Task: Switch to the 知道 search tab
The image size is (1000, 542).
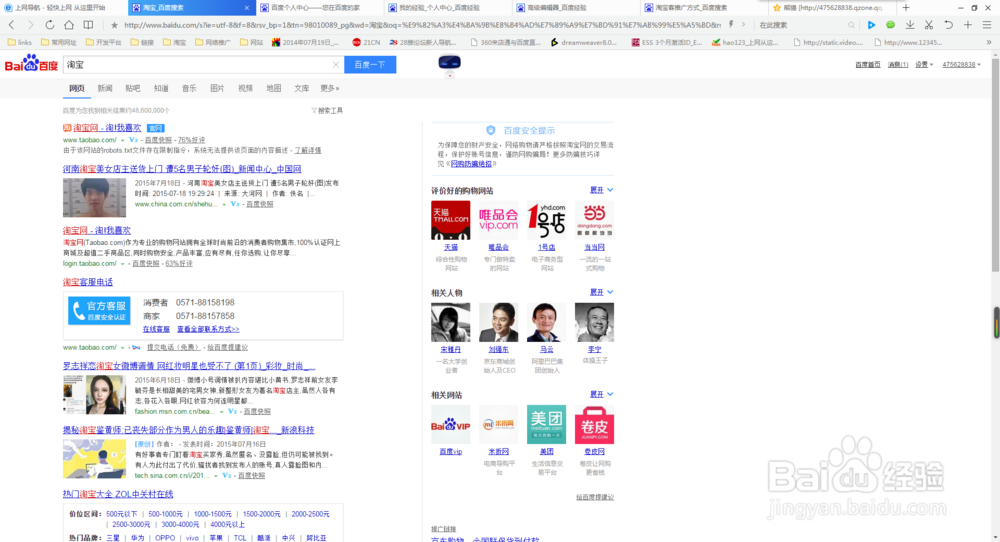Action: (x=161, y=88)
